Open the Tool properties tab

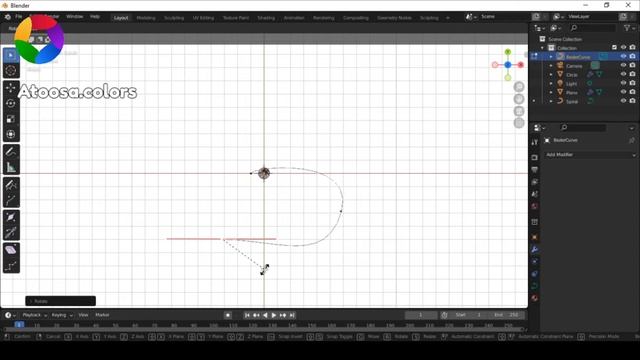click(x=535, y=142)
